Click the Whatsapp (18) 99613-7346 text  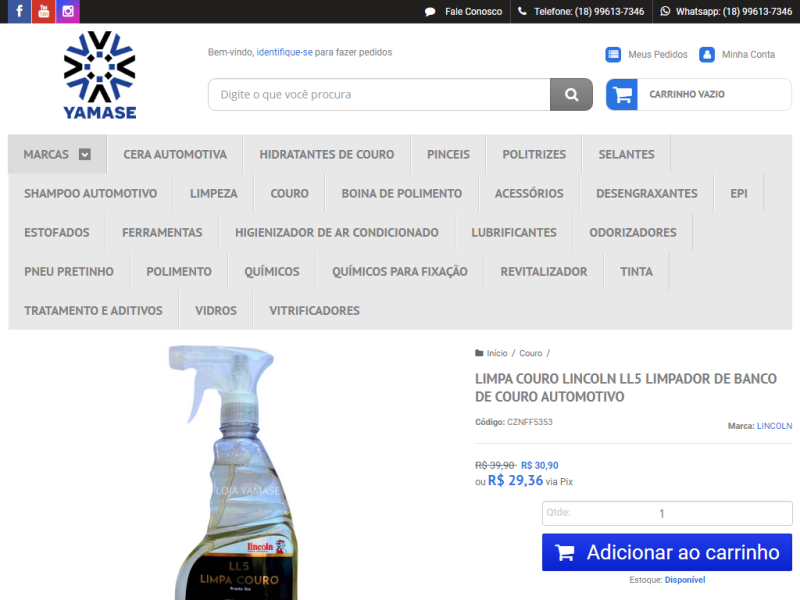click(734, 12)
